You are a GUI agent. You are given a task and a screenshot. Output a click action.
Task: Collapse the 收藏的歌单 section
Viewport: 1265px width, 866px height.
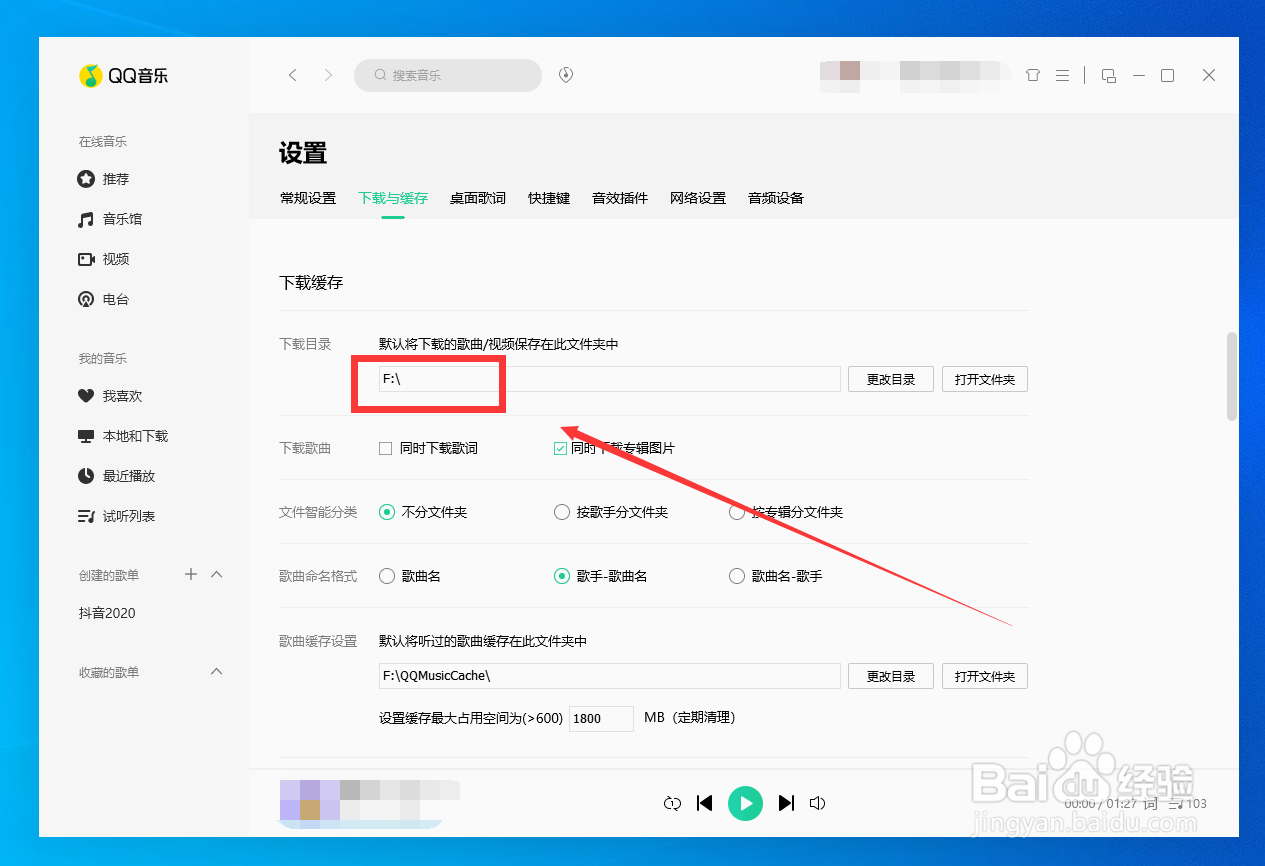(x=217, y=671)
